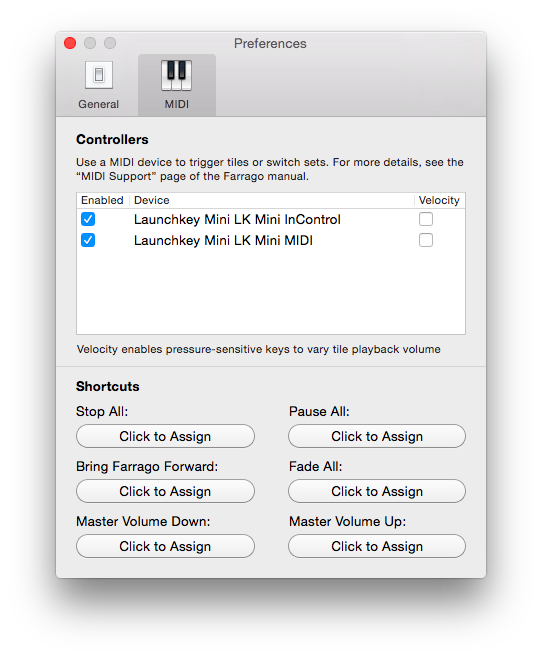Assign the Master Volume Down shortcut
The height and width of the screenshot is (658, 542).
click(165, 546)
